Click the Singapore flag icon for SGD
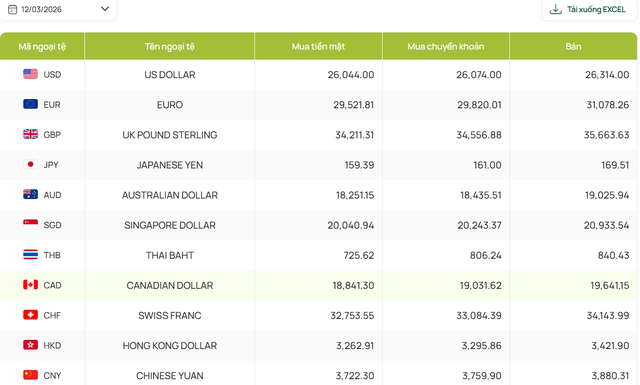Image resolution: width=640 pixels, height=385 pixels. [x=30, y=225]
